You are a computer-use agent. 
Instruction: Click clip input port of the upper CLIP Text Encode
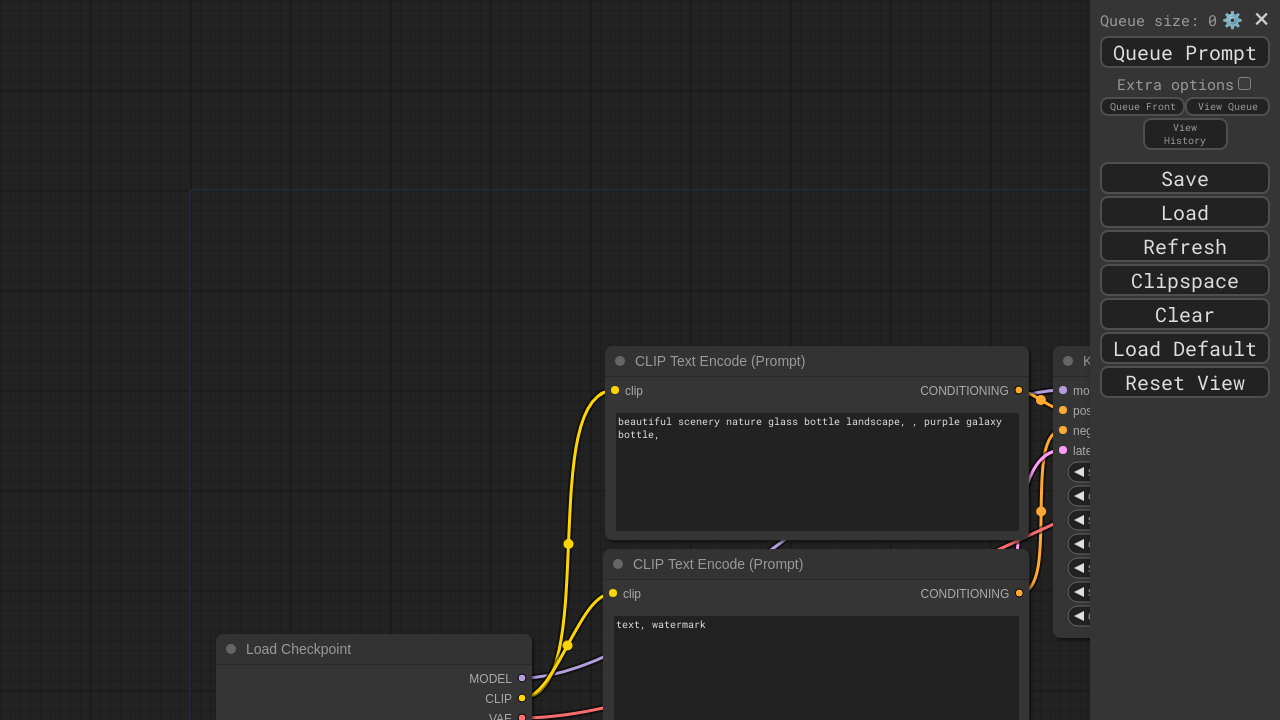pos(615,390)
